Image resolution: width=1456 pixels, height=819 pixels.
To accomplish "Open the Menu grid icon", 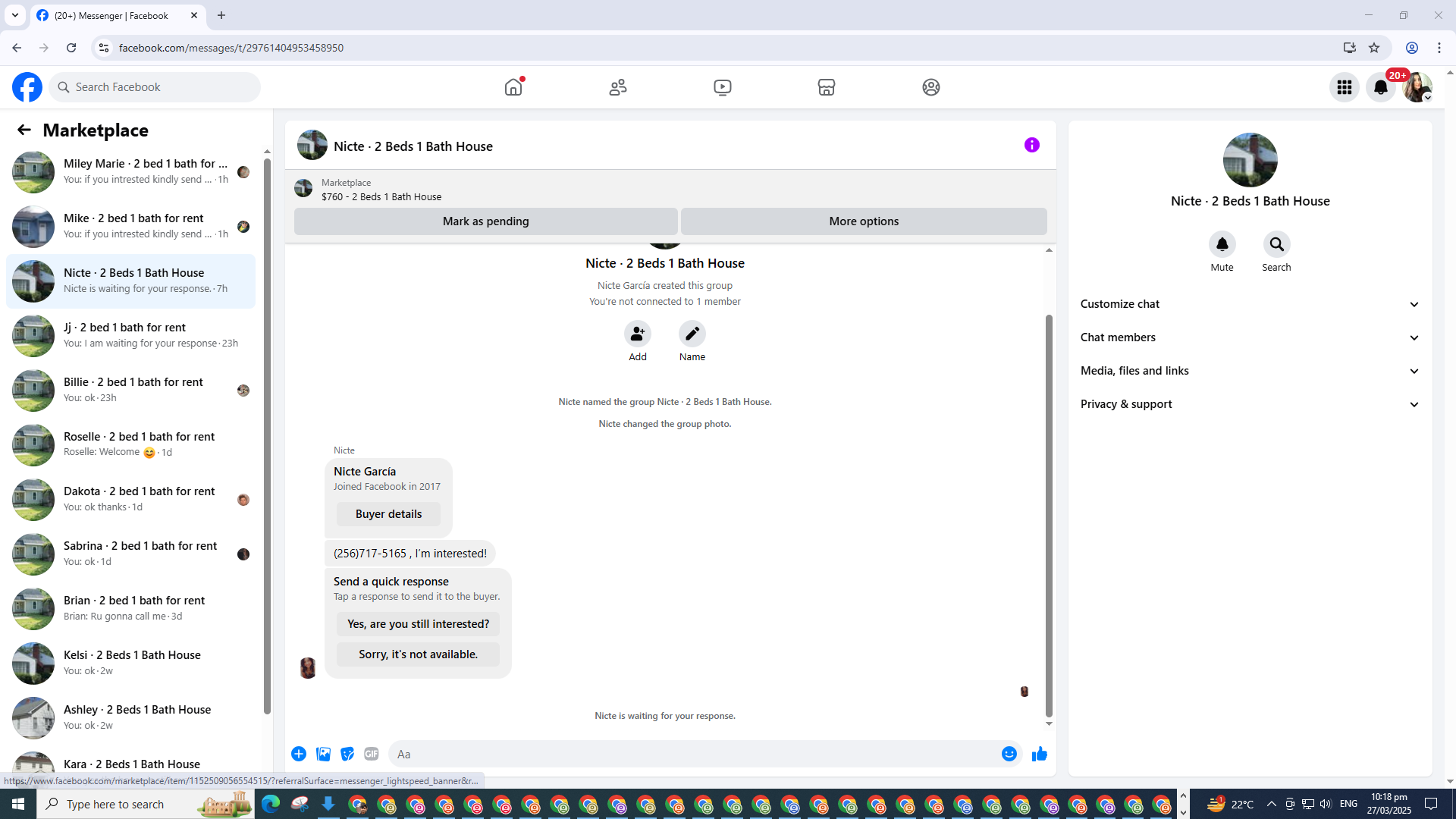I will pyautogui.click(x=1345, y=87).
